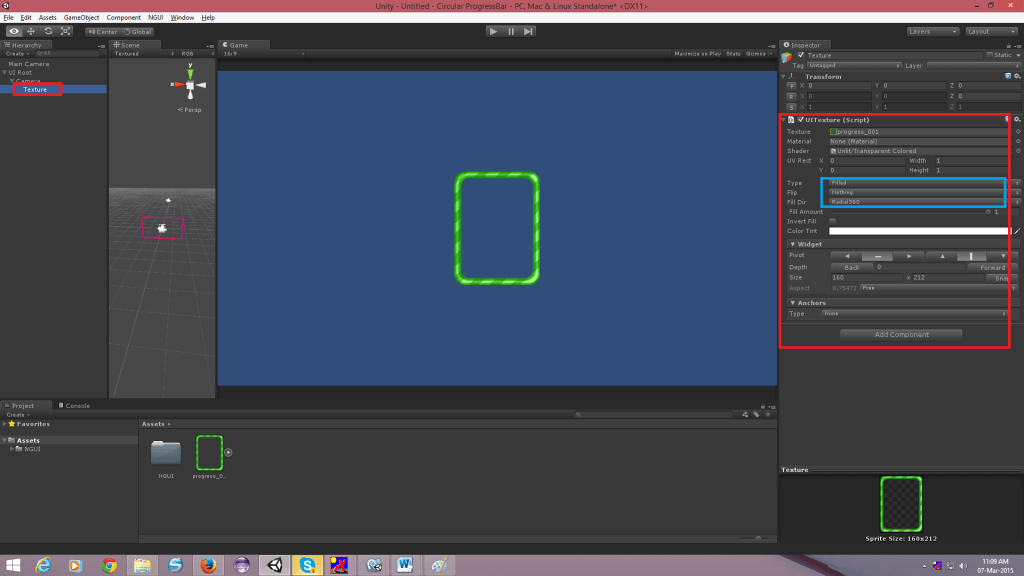Click the Fill Amount slider handle

(x=988, y=212)
